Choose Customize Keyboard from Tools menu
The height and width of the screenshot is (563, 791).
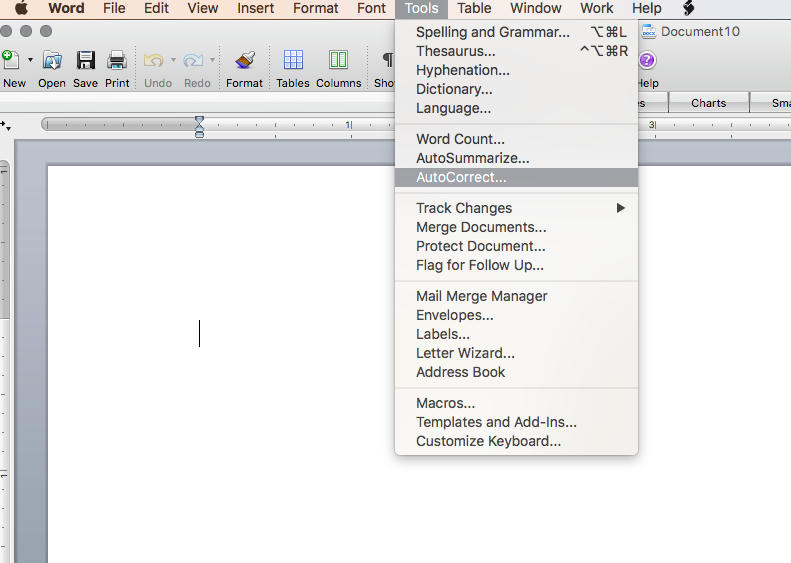pos(517,441)
